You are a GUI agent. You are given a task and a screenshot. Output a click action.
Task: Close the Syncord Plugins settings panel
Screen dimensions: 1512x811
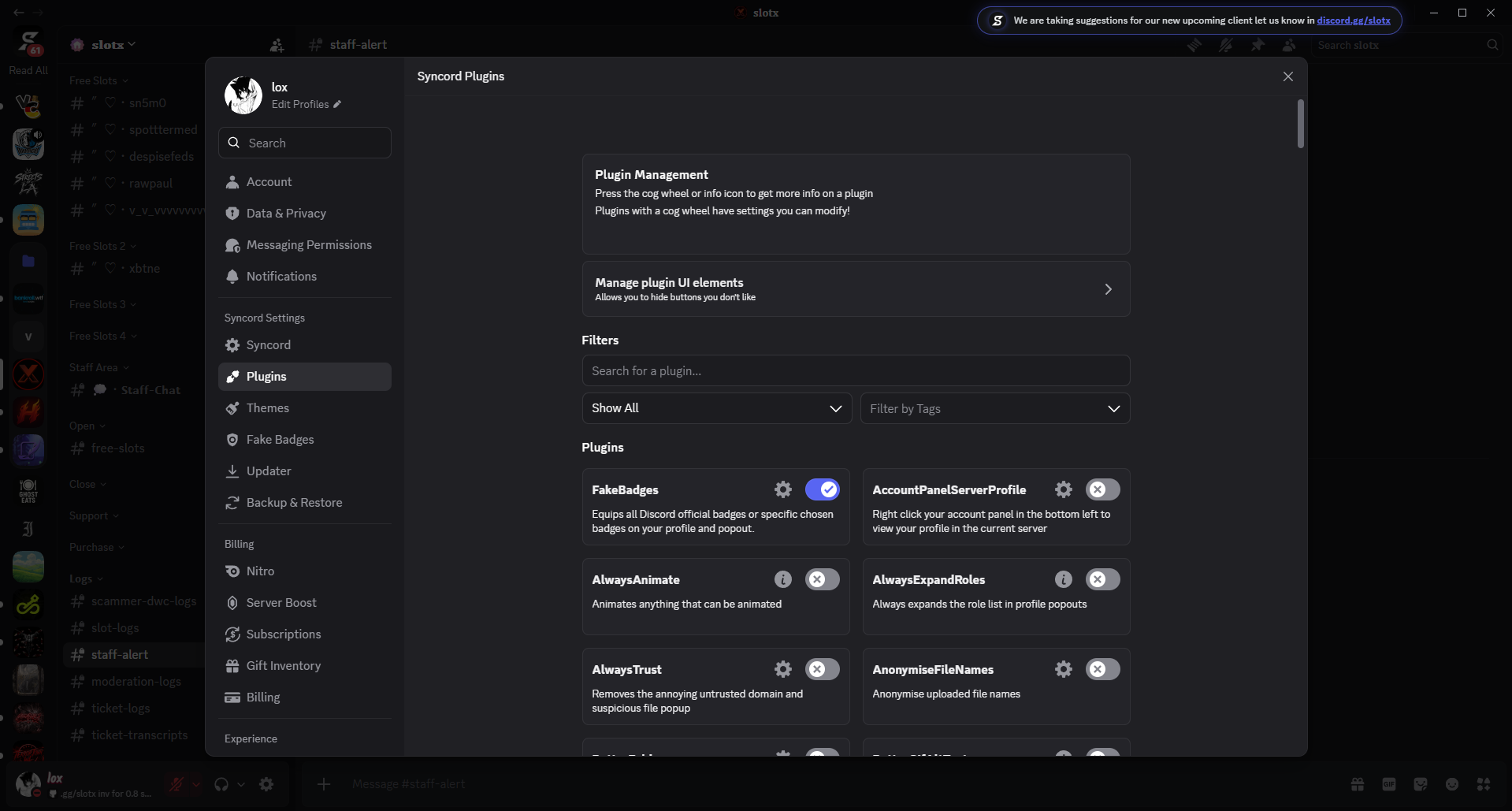pyautogui.click(x=1287, y=76)
